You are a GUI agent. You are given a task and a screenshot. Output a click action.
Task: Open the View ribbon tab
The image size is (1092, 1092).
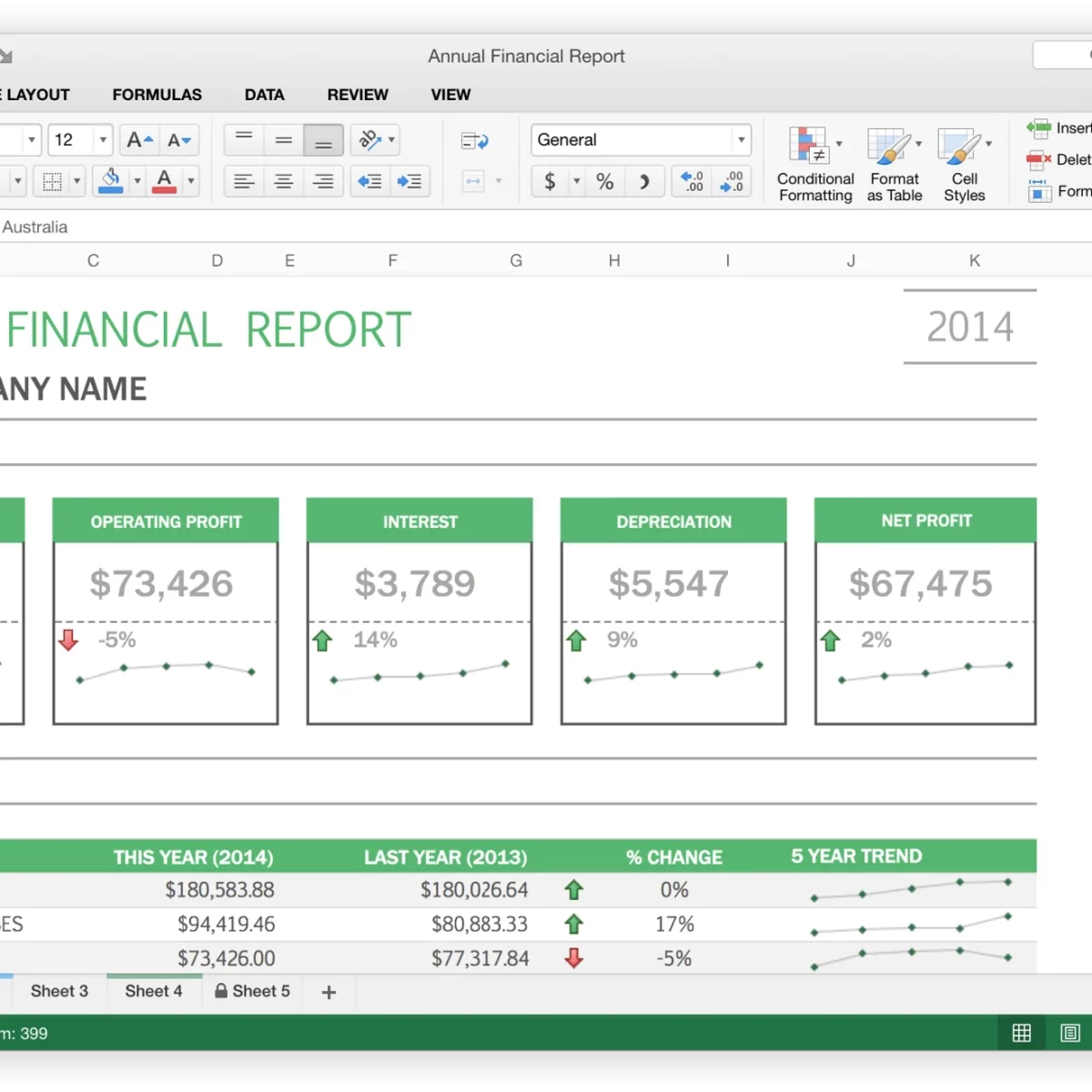[451, 95]
